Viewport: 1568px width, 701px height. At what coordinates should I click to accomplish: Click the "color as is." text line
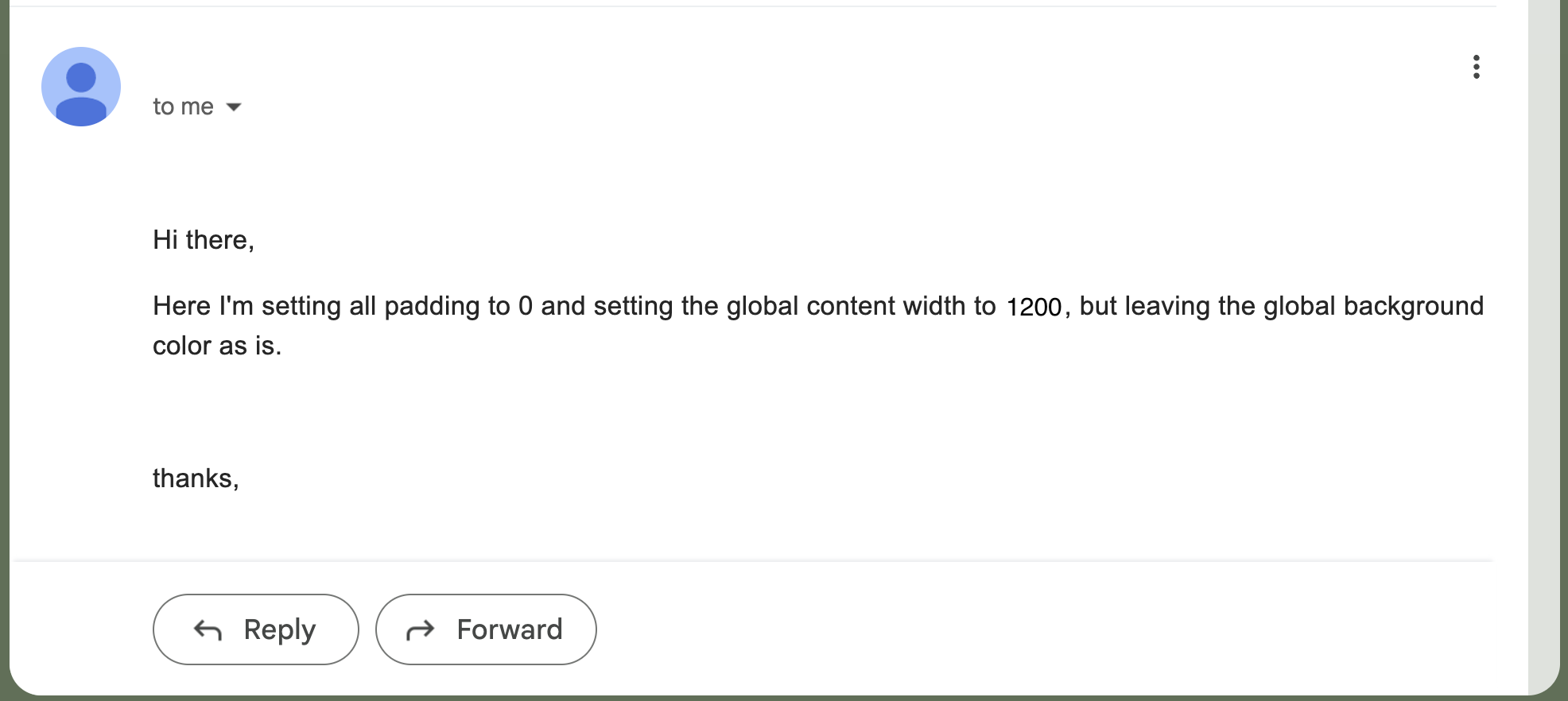217,347
